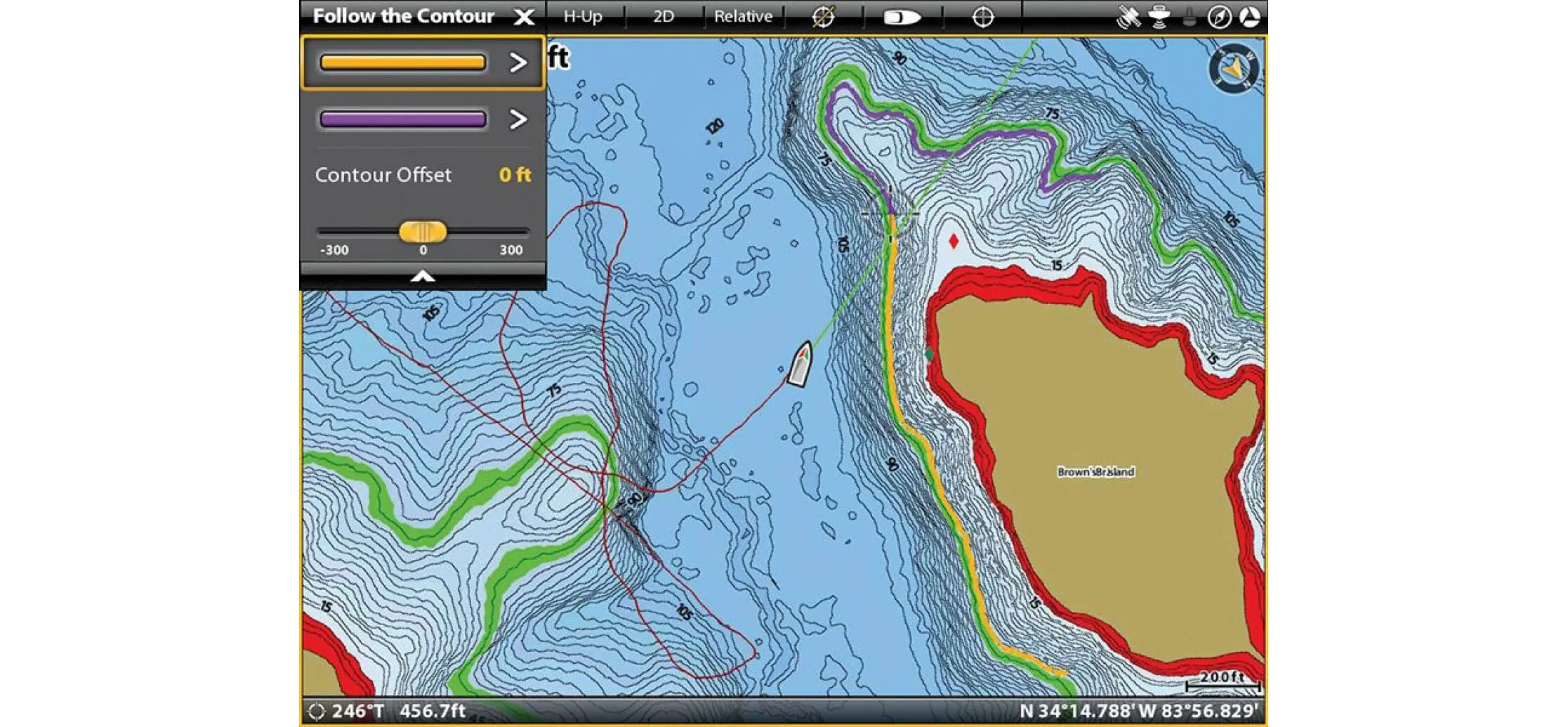Click the boat position marker on the chart
Screen dimensions: 1568x727
click(800, 365)
